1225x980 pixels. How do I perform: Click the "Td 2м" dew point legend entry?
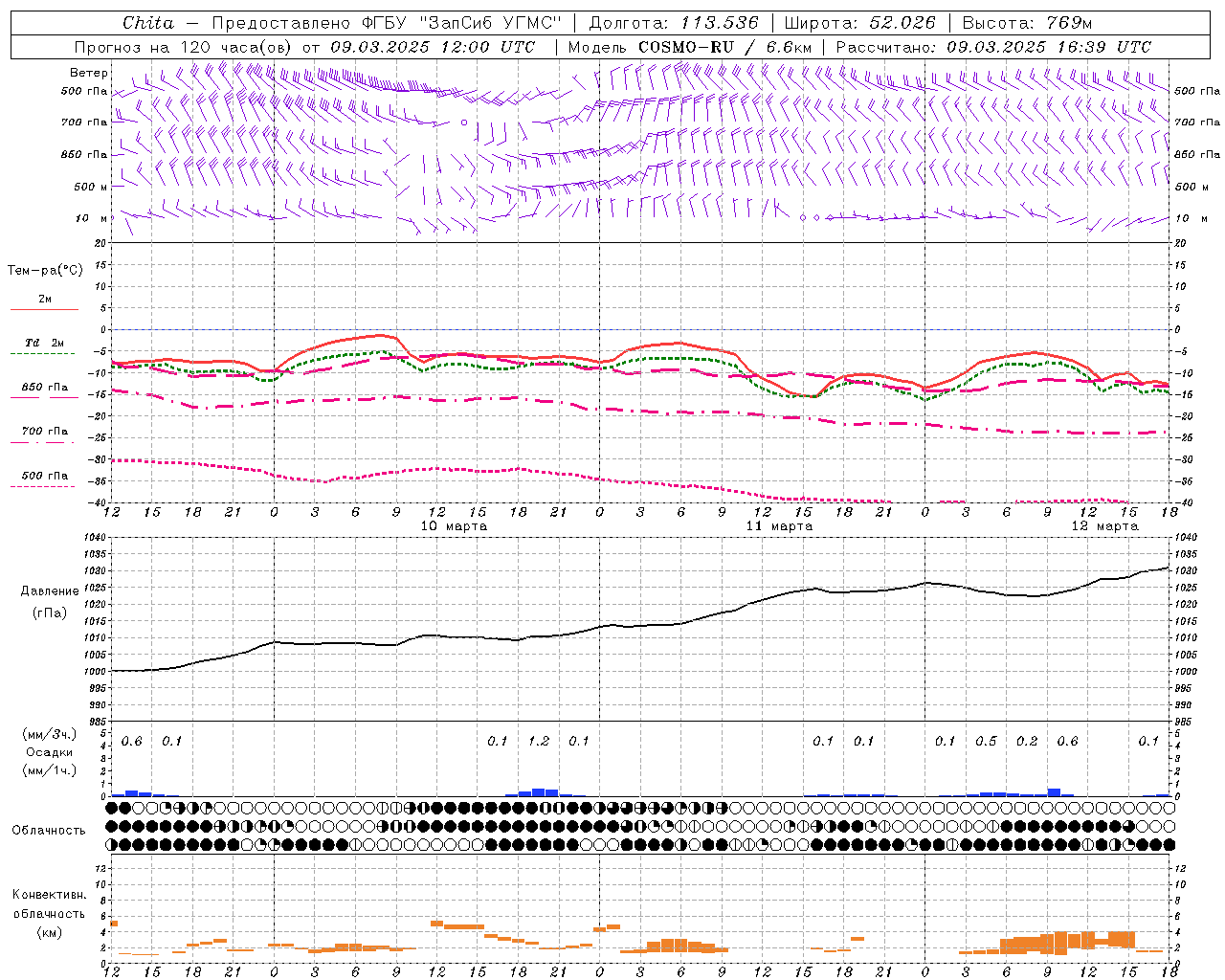pyautogui.click(x=45, y=343)
